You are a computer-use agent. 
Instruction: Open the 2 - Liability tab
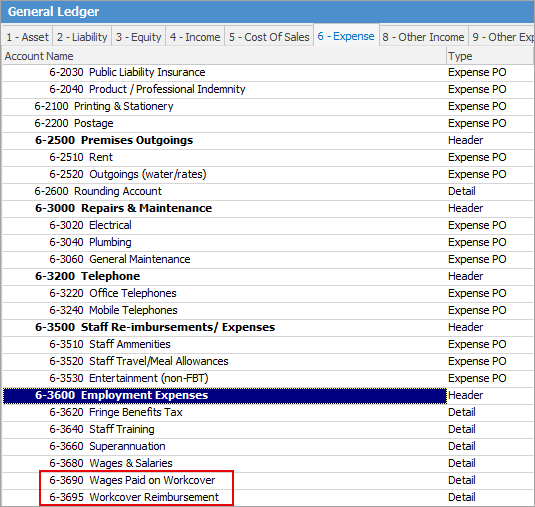click(x=82, y=37)
